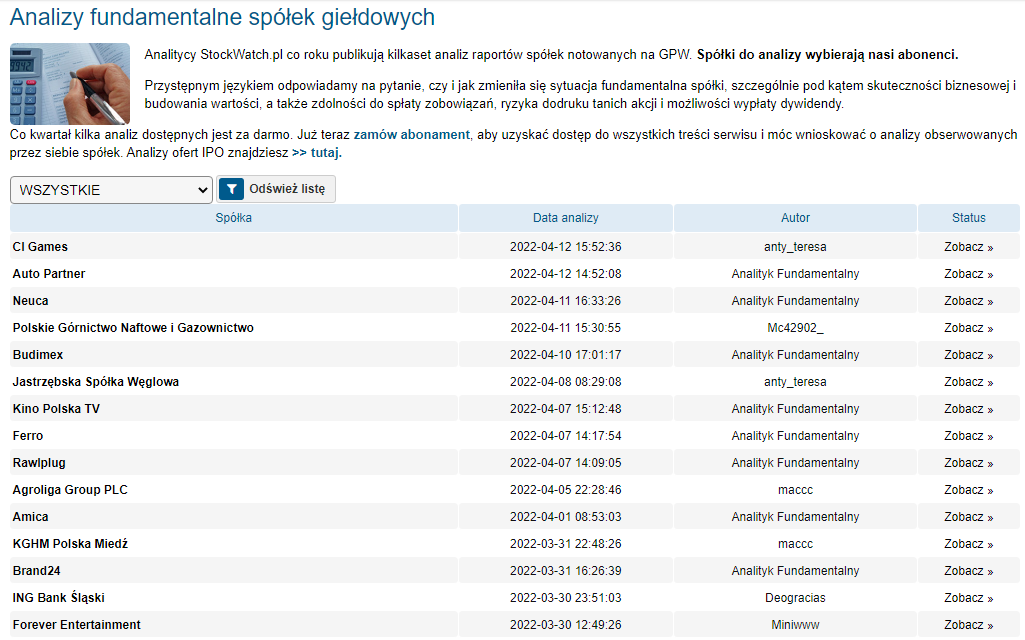Image resolution: width=1025 pixels, height=640 pixels.
Task: View the Brand24 analysis via Zobacz
Action: pyautogui.click(x=968, y=571)
